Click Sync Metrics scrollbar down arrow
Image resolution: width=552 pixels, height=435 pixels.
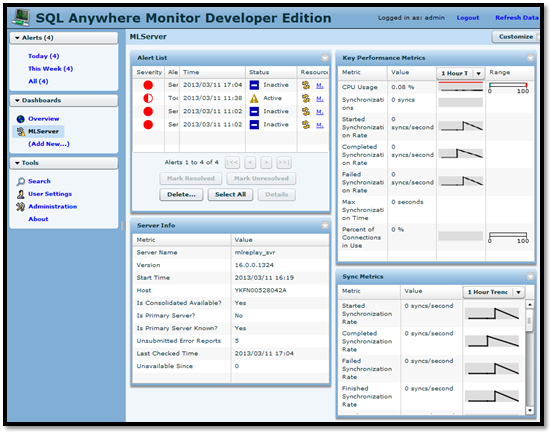[529, 410]
